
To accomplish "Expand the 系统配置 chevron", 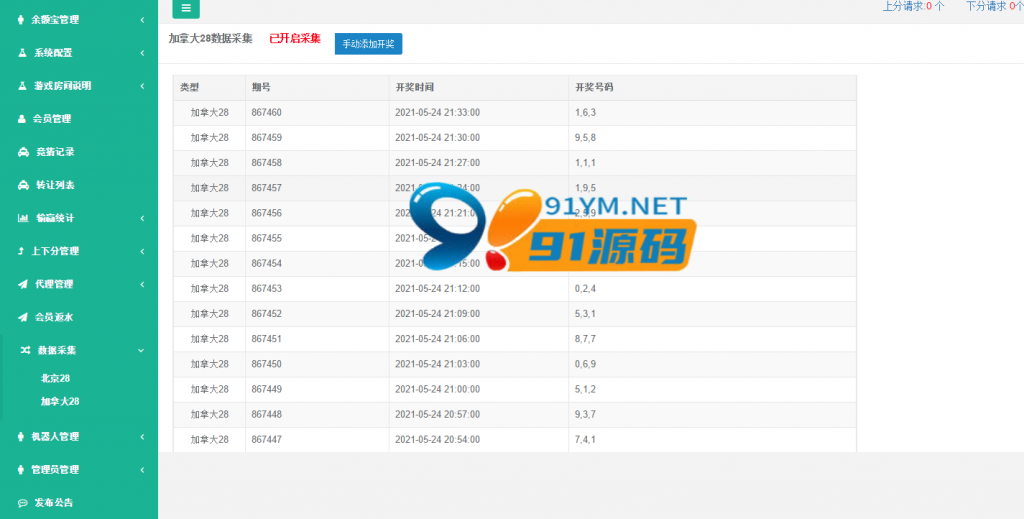I will pos(142,53).
